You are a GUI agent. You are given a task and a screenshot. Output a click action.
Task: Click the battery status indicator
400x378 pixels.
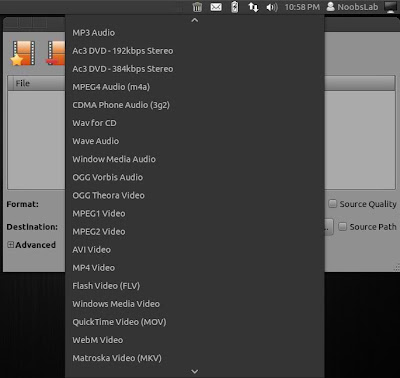235,7
